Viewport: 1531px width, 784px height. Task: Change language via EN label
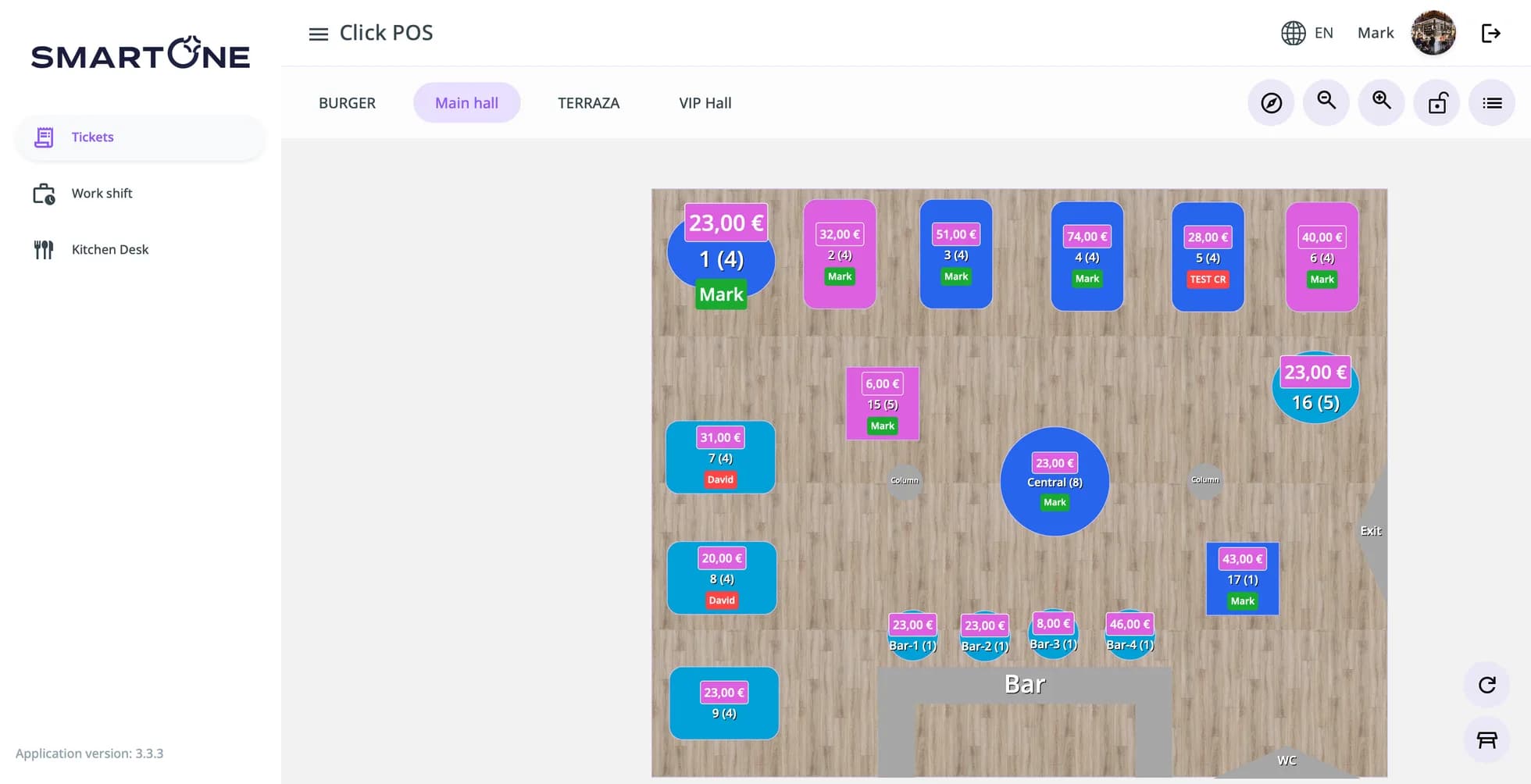1323,33
